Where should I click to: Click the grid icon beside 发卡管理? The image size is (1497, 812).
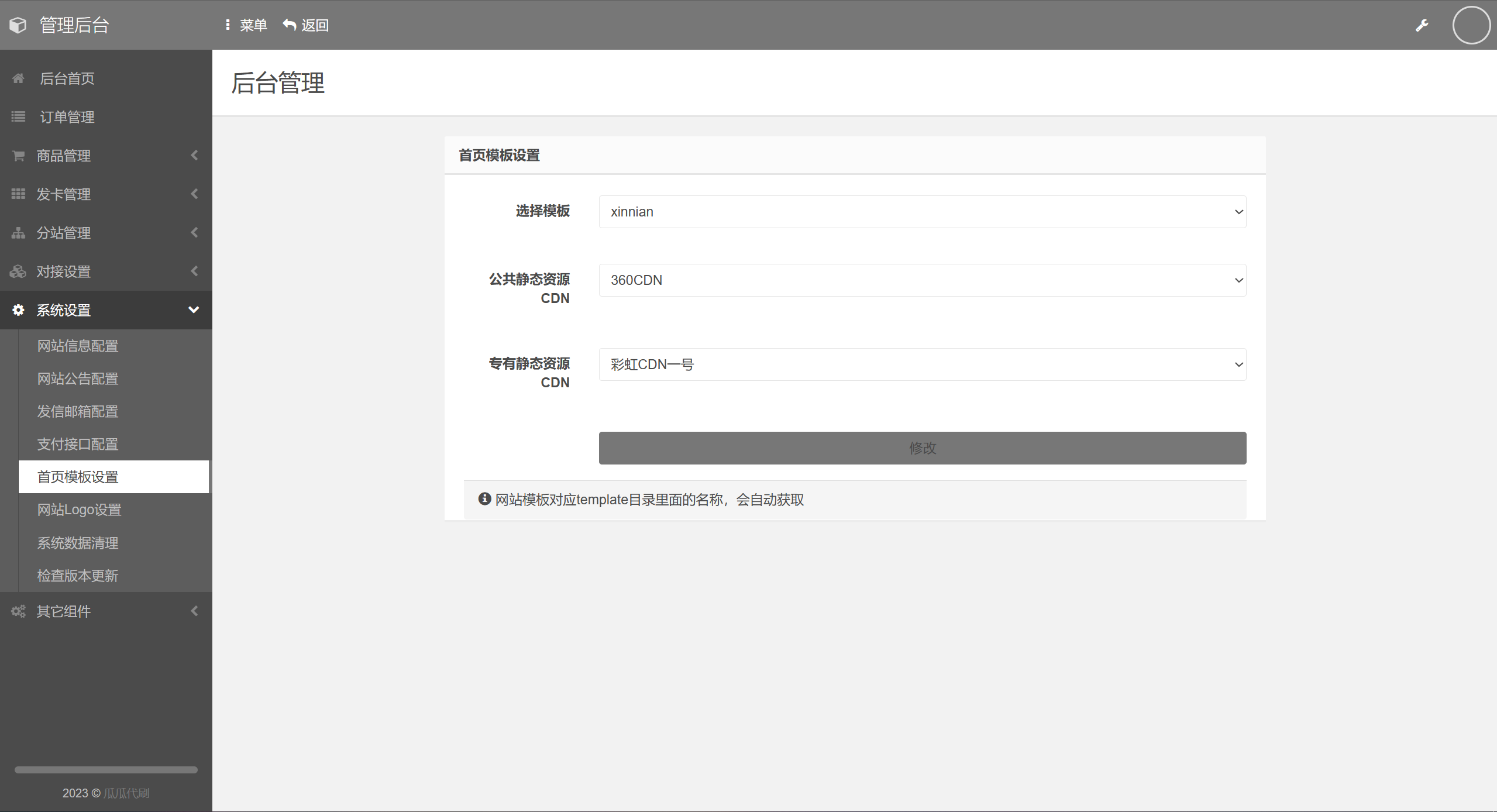[18, 194]
